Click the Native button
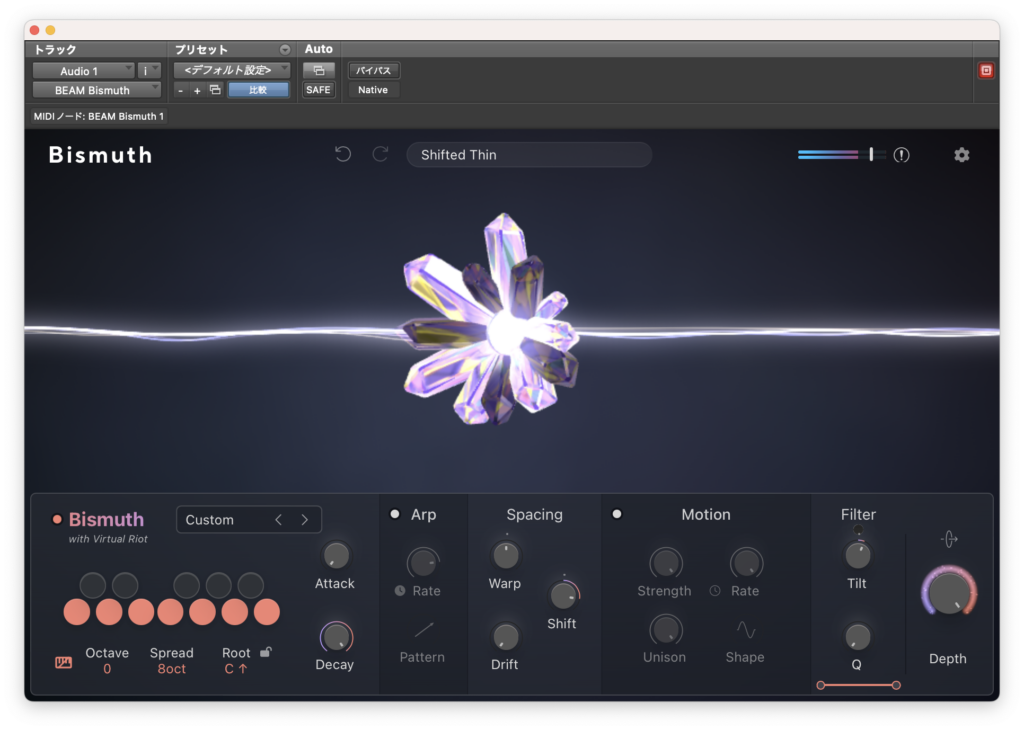Viewport: 1024px width, 730px height. click(373, 90)
